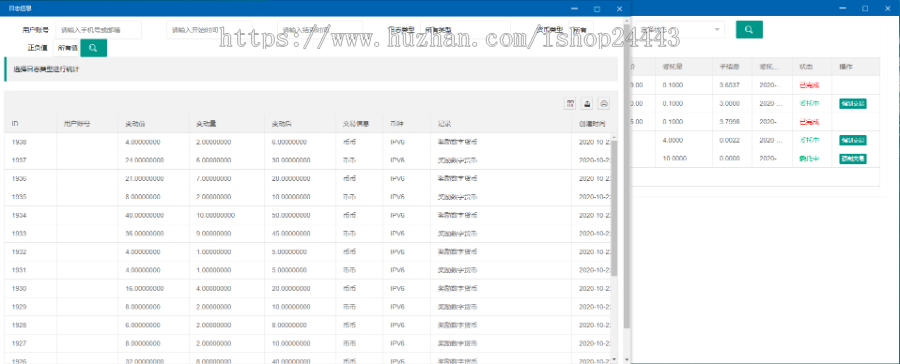Focus the phone or email account input

tap(98, 30)
